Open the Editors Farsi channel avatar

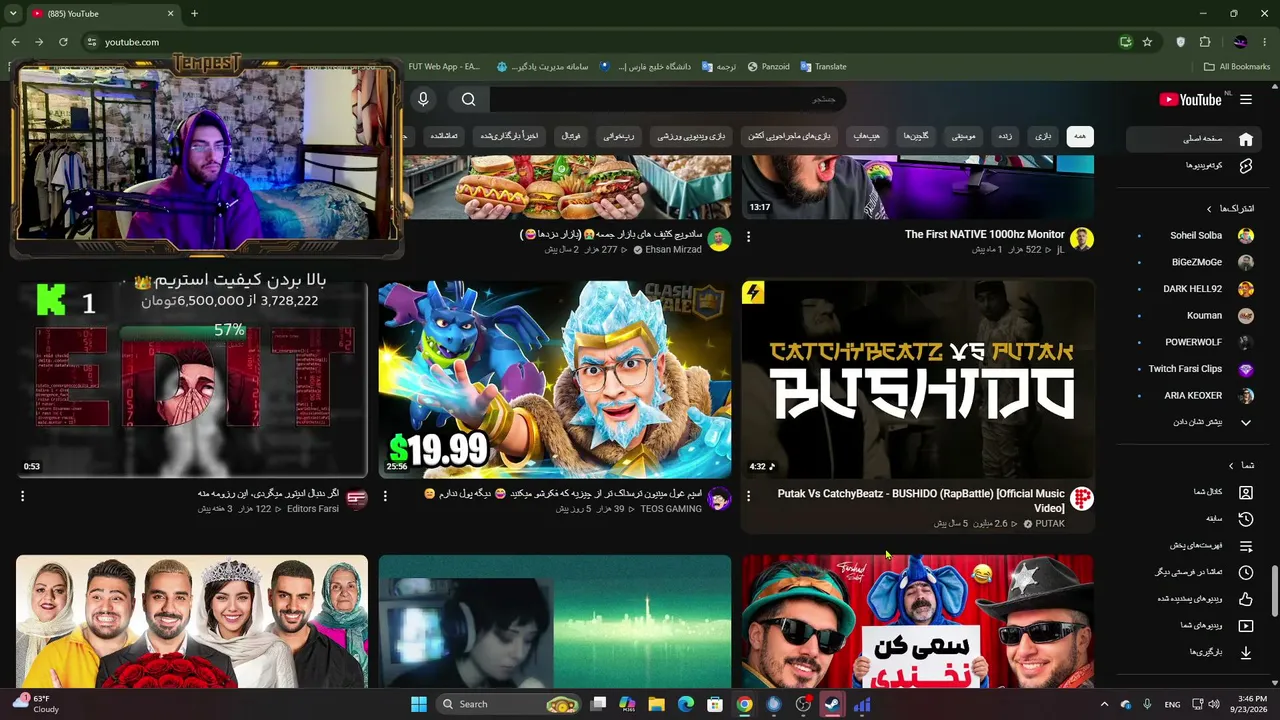coord(357,499)
